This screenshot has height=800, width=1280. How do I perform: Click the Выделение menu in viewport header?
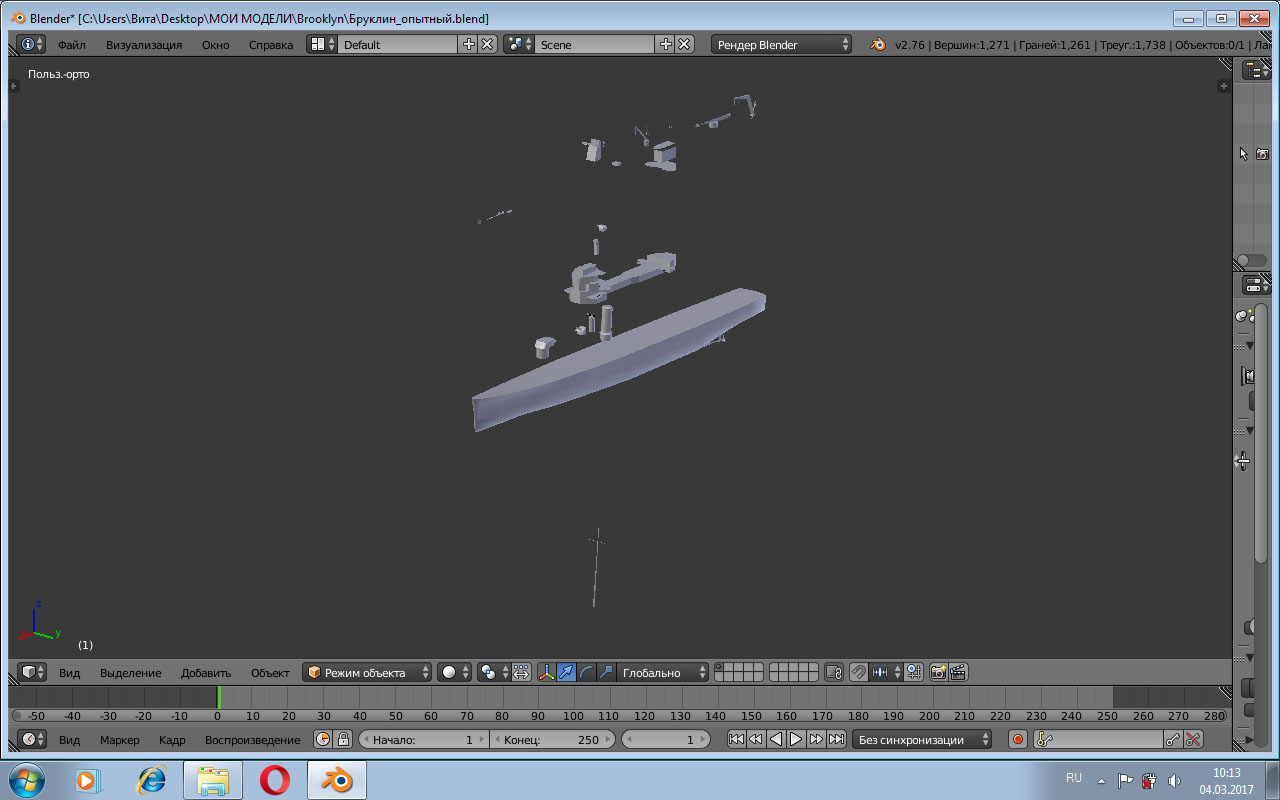130,673
